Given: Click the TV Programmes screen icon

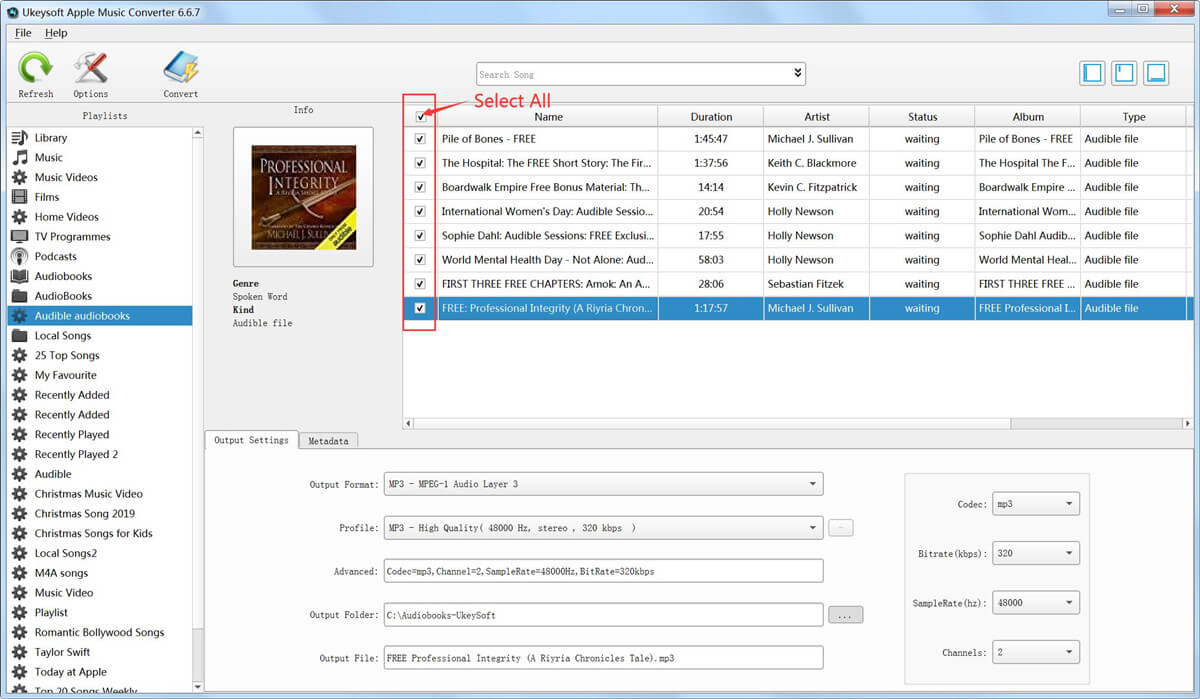Looking at the screenshot, I should pos(19,237).
